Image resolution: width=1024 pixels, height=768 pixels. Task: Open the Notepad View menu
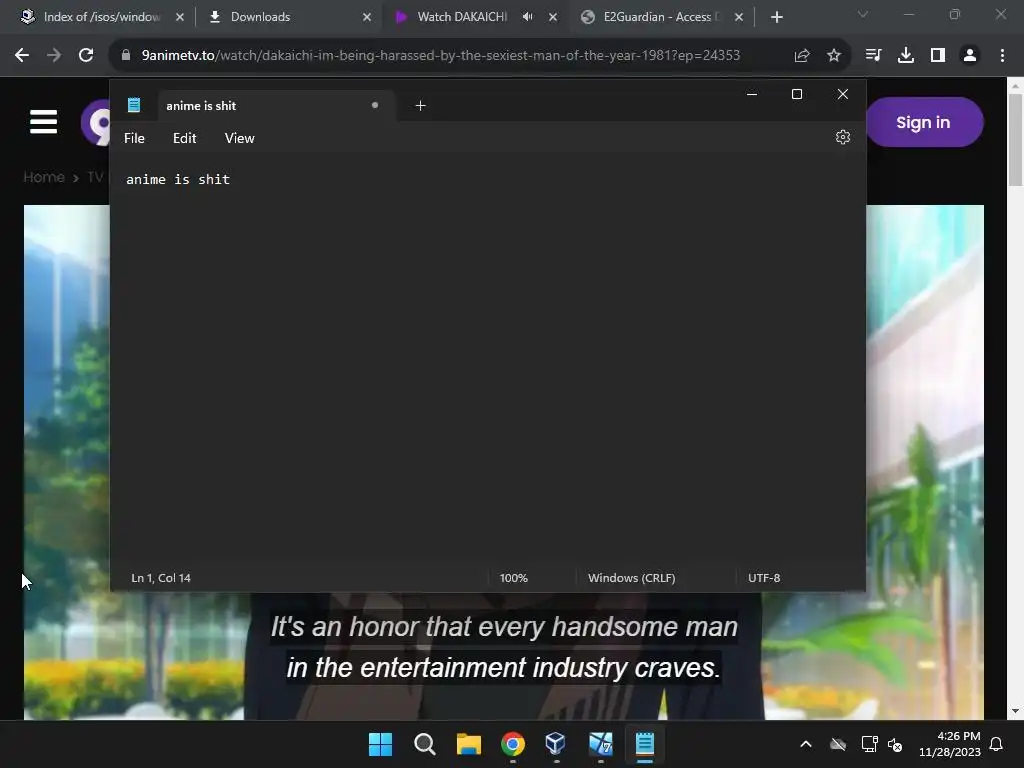pyautogui.click(x=240, y=138)
